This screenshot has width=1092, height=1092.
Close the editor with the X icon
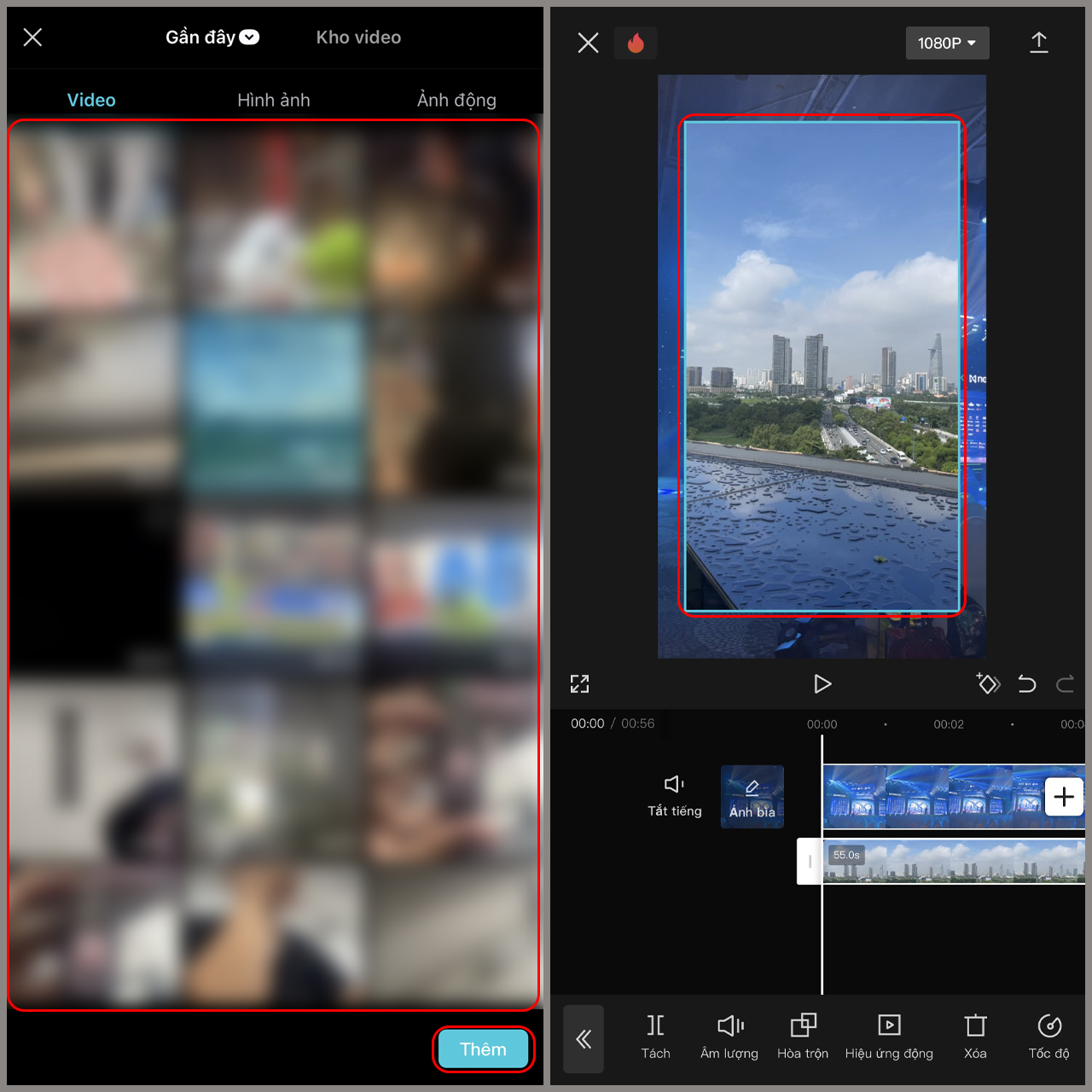(588, 43)
